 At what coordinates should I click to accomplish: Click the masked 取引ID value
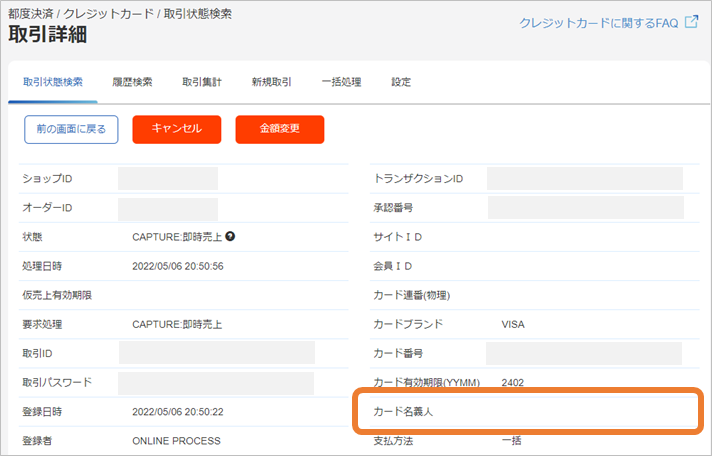tap(217, 353)
